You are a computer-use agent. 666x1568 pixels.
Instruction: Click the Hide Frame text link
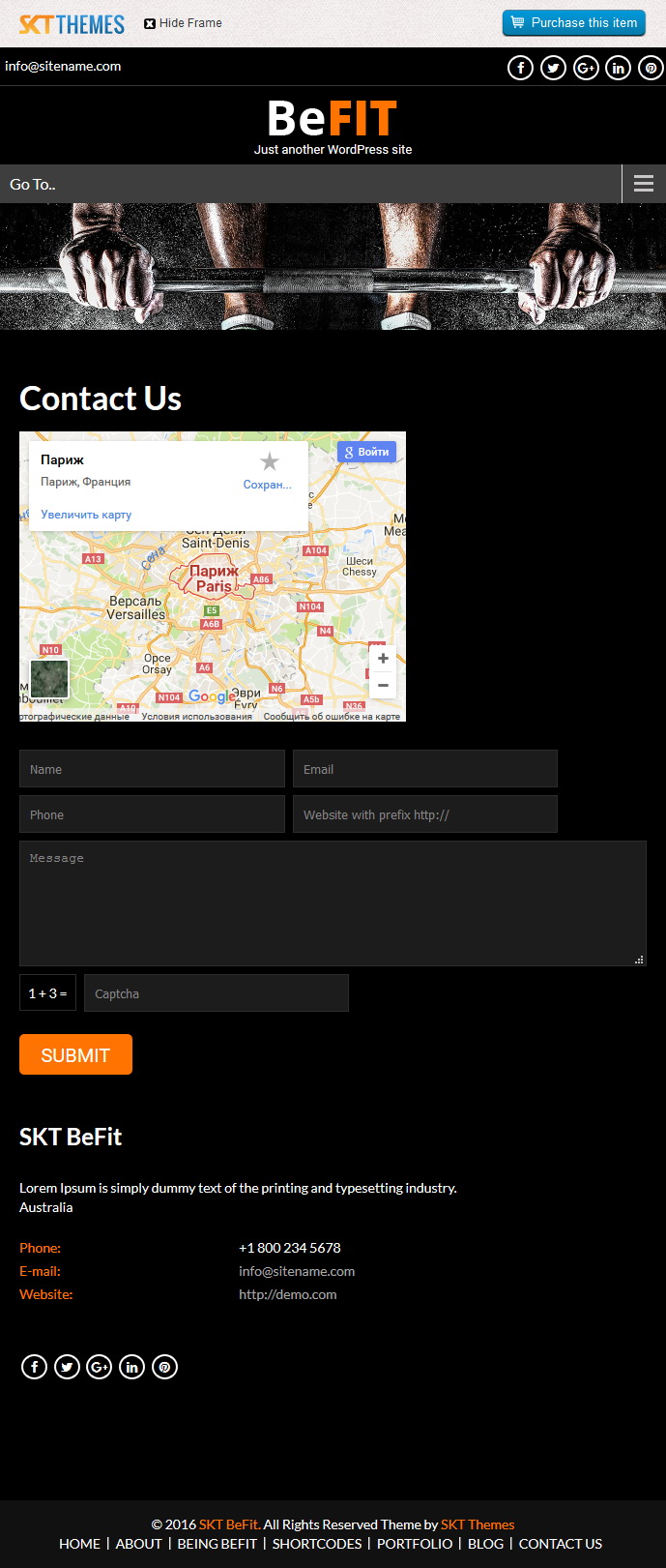coord(190,23)
